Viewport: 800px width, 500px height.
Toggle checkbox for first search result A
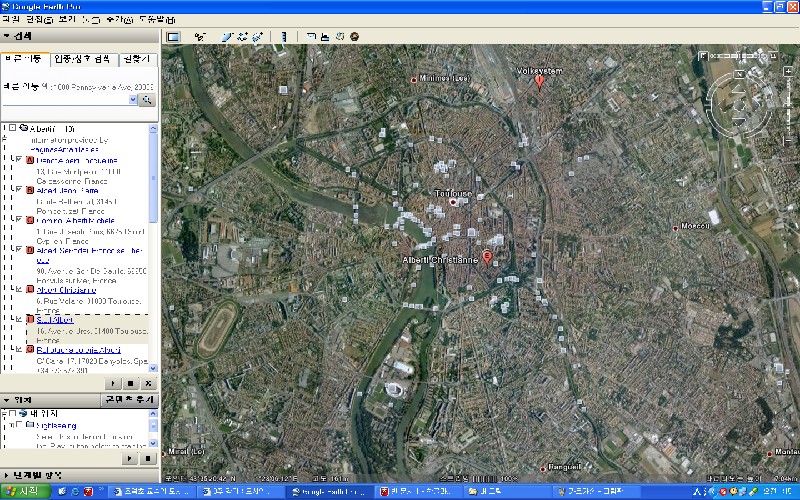coord(18,159)
